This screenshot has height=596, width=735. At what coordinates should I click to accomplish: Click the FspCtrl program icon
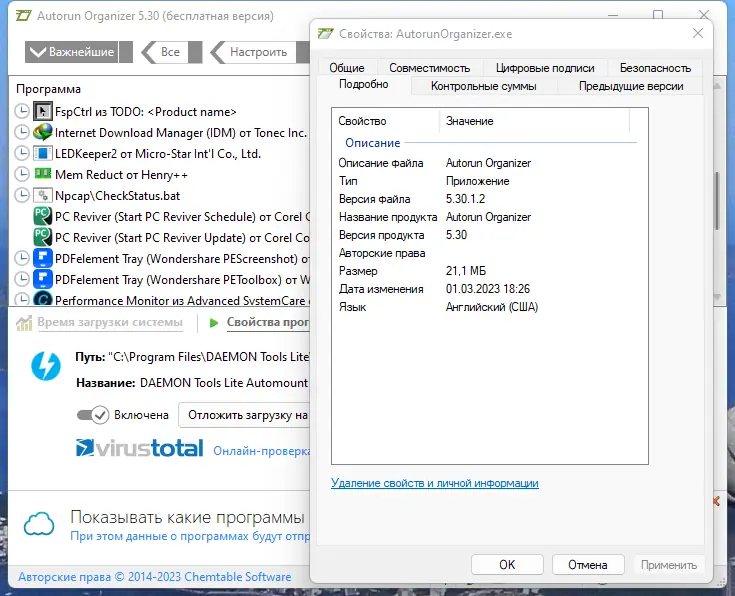point(43,112)
